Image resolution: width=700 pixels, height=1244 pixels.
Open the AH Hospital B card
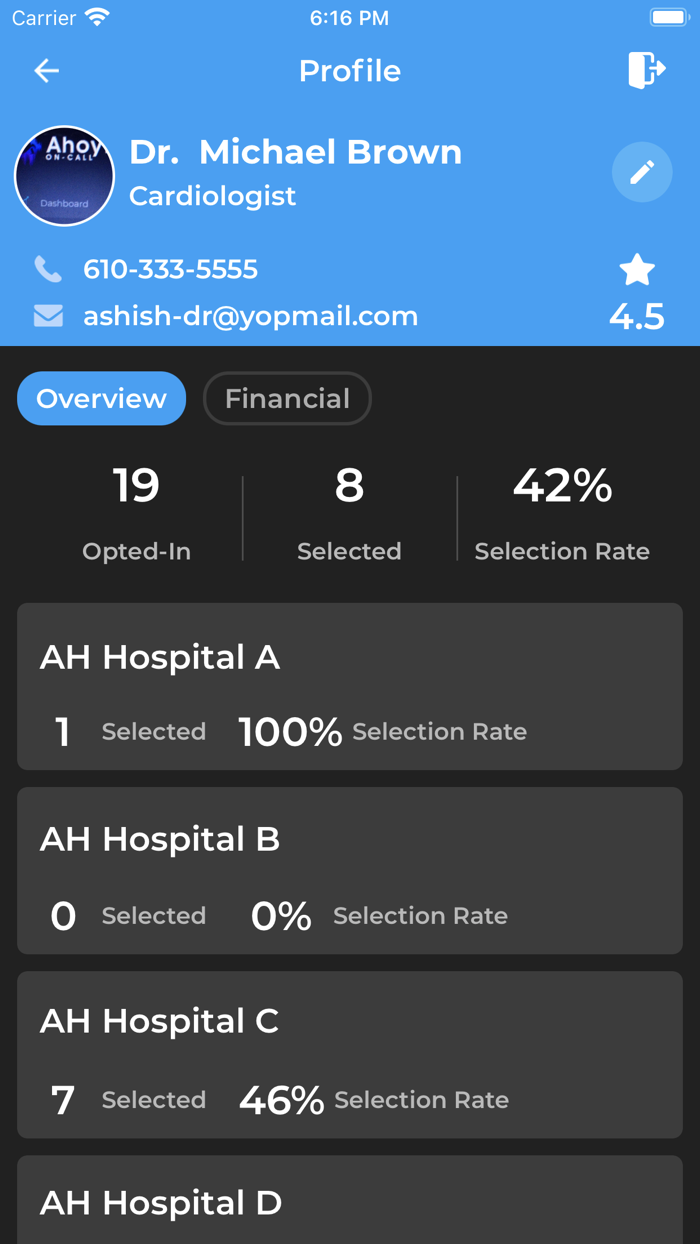[x=350, y=870]
